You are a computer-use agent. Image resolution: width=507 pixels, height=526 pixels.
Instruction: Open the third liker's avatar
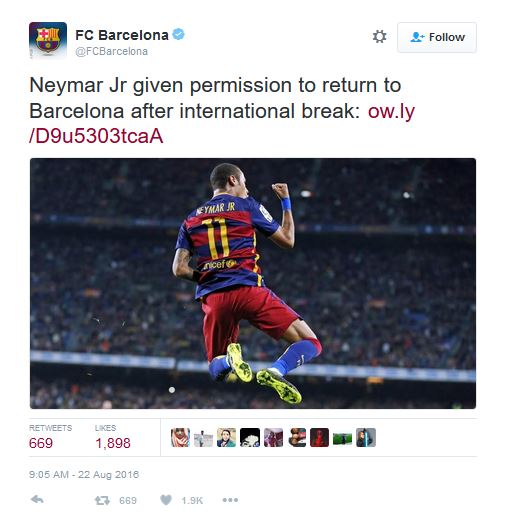(x=226, y=437)
